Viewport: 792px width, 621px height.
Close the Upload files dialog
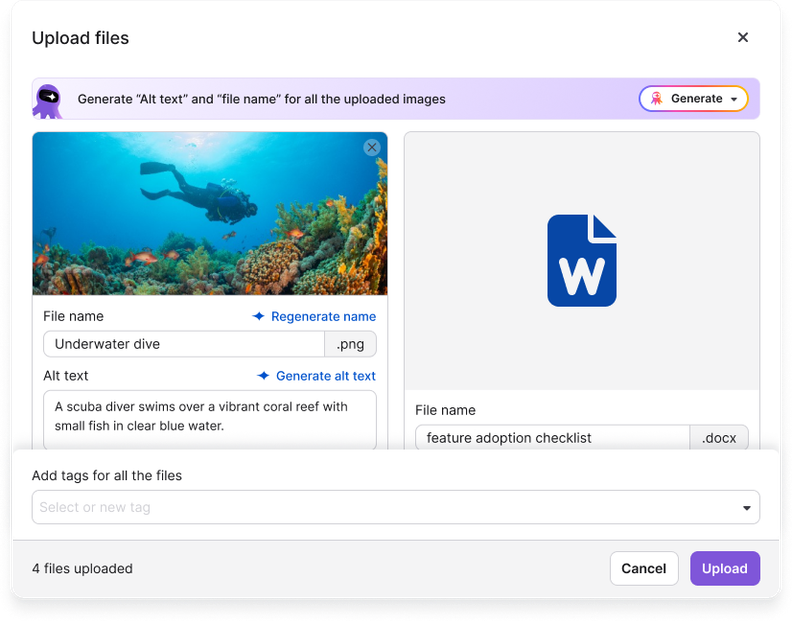click(742, 37)
